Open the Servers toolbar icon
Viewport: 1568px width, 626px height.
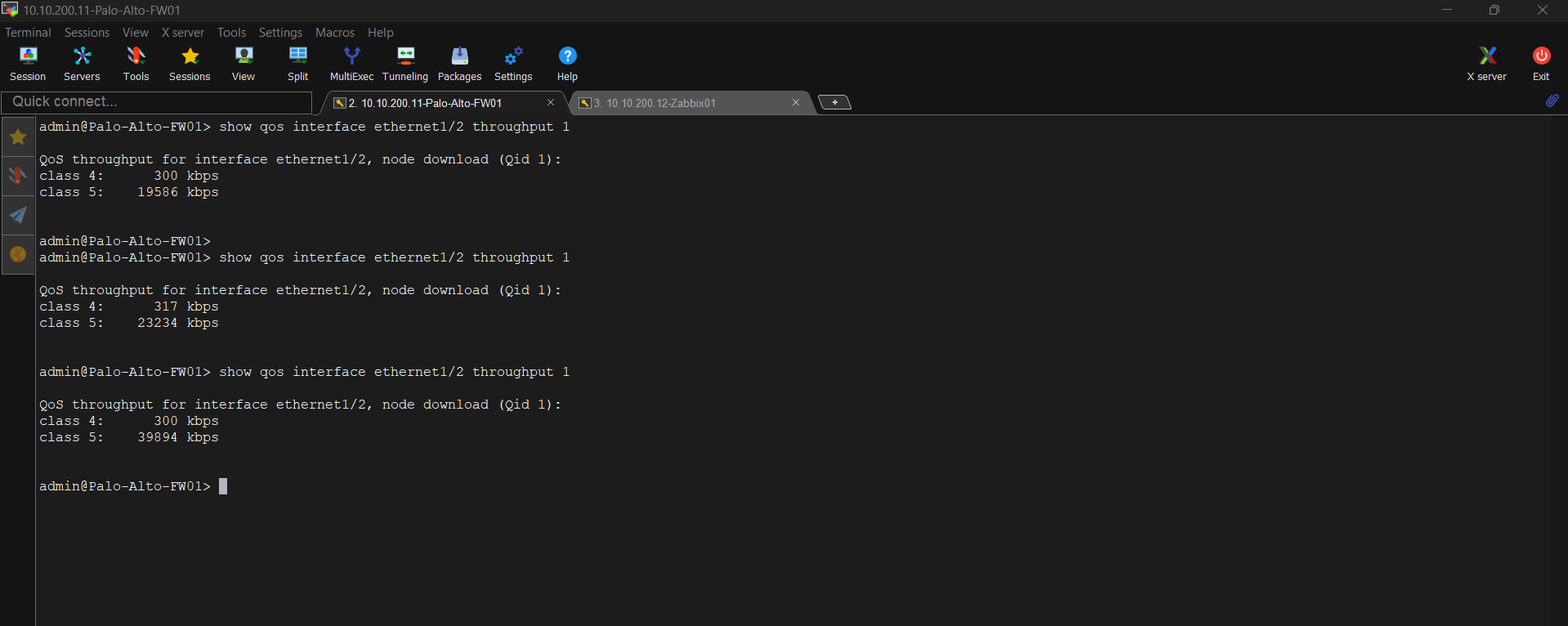tap(82, 64)
